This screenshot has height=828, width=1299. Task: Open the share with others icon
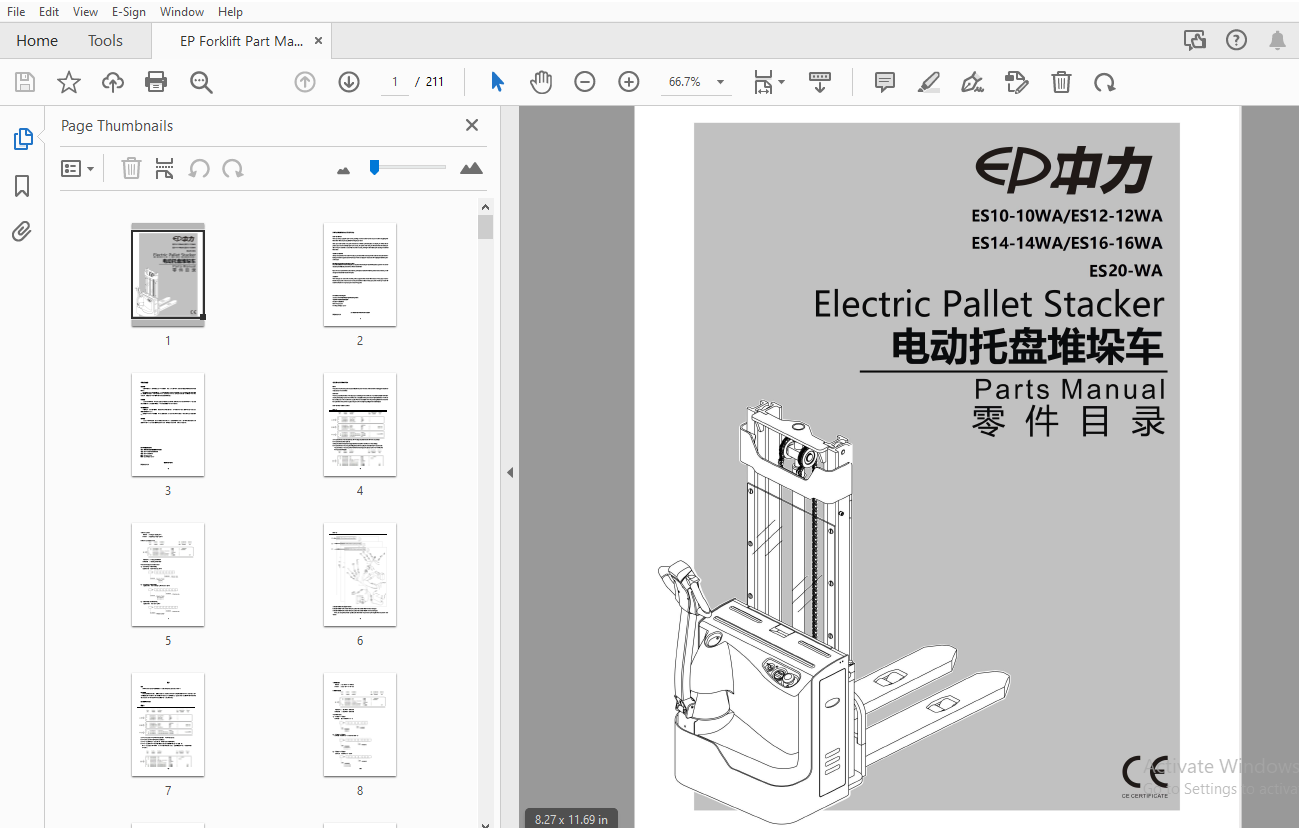pyautogui.click(x=1195, y=41)
